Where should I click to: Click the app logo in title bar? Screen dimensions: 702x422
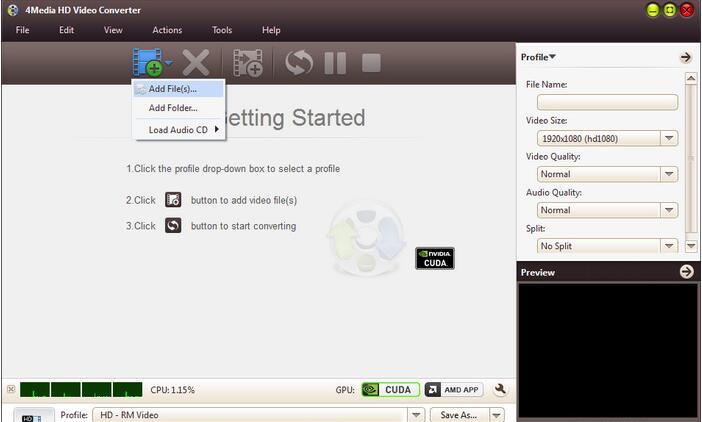pyautogui.click(x=13, y=10)
